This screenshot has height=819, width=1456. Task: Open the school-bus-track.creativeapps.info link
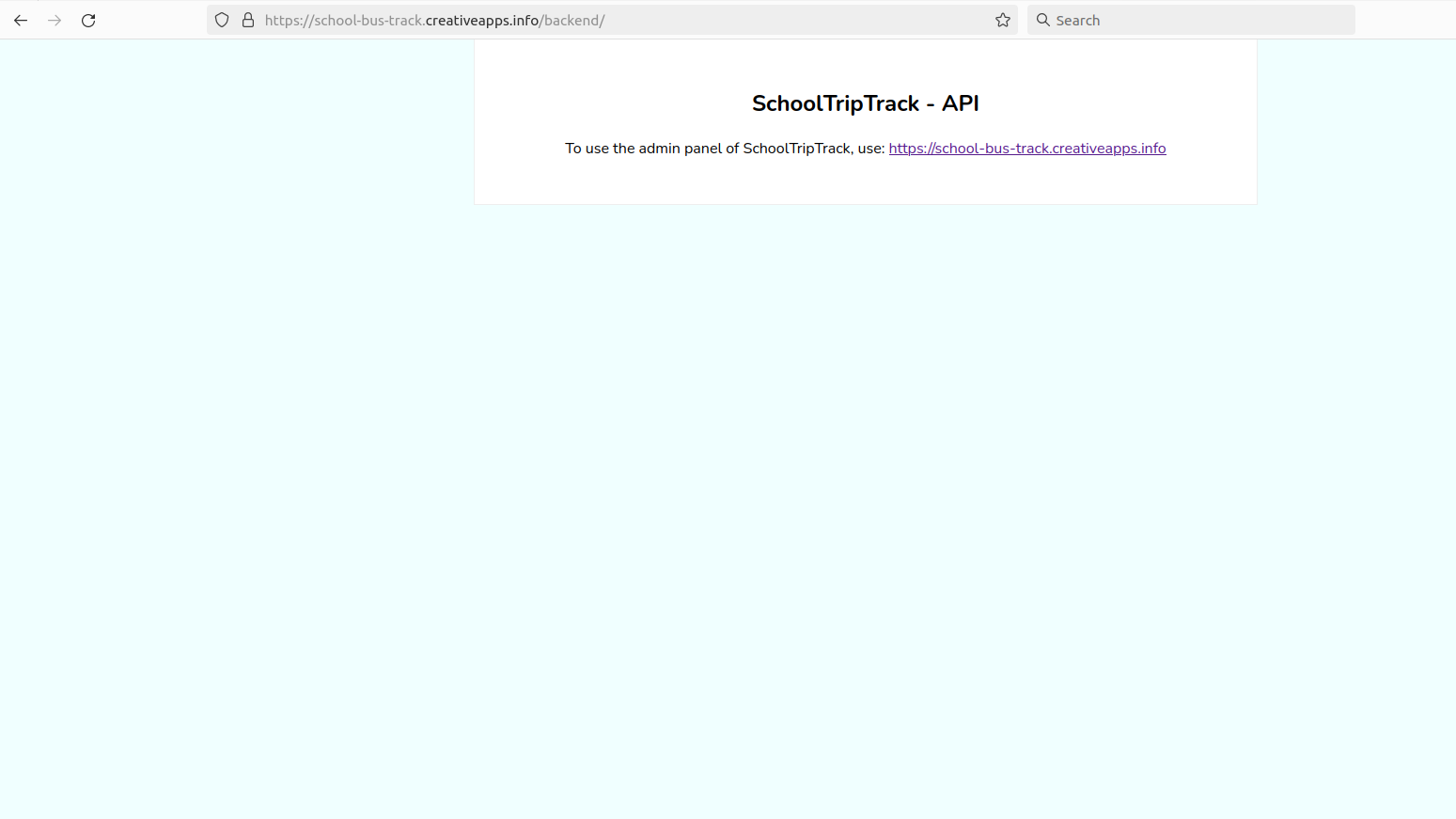click(1026, 148)
